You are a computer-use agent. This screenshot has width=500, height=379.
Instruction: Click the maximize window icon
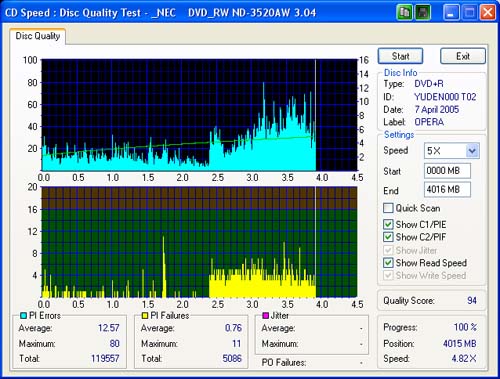pos(469,13)
